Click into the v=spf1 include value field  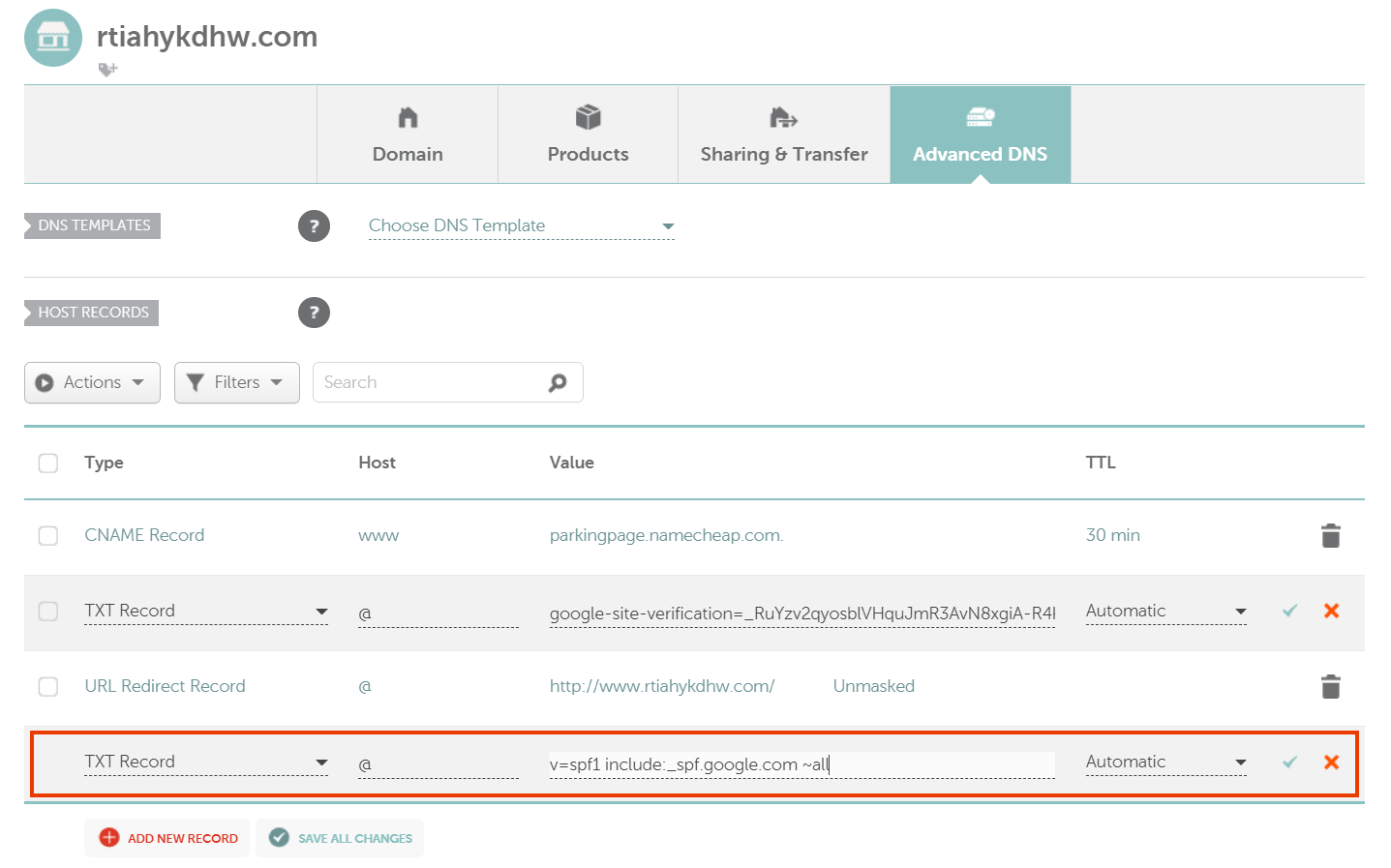click(802, 764)
